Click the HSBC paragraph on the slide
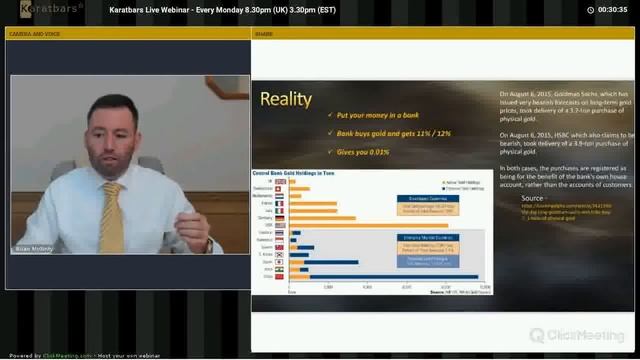 click(567, 143)
